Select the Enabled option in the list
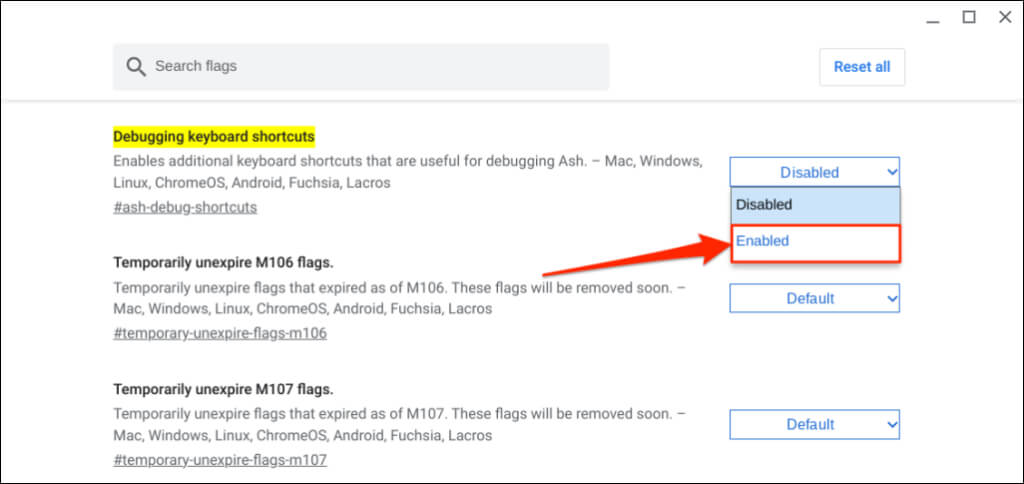Image resolution: width=1024 pixels, height=484 pixels. 814,241
